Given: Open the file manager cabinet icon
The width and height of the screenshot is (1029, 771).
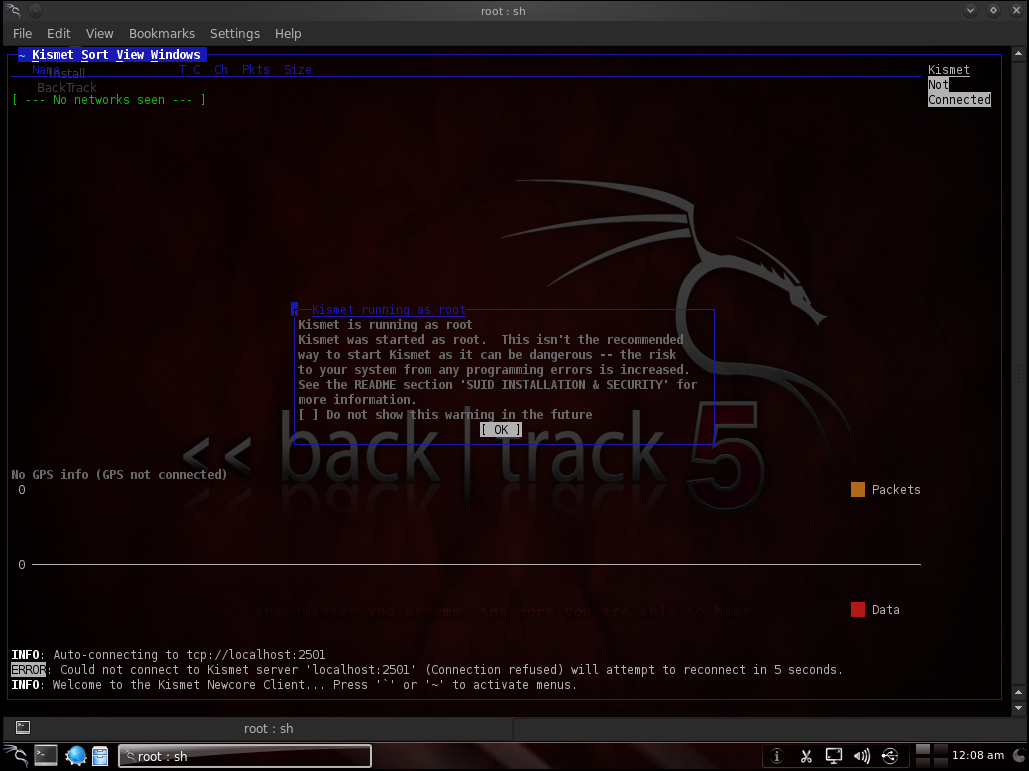Looking at the screenshot, I should [100, 756].
